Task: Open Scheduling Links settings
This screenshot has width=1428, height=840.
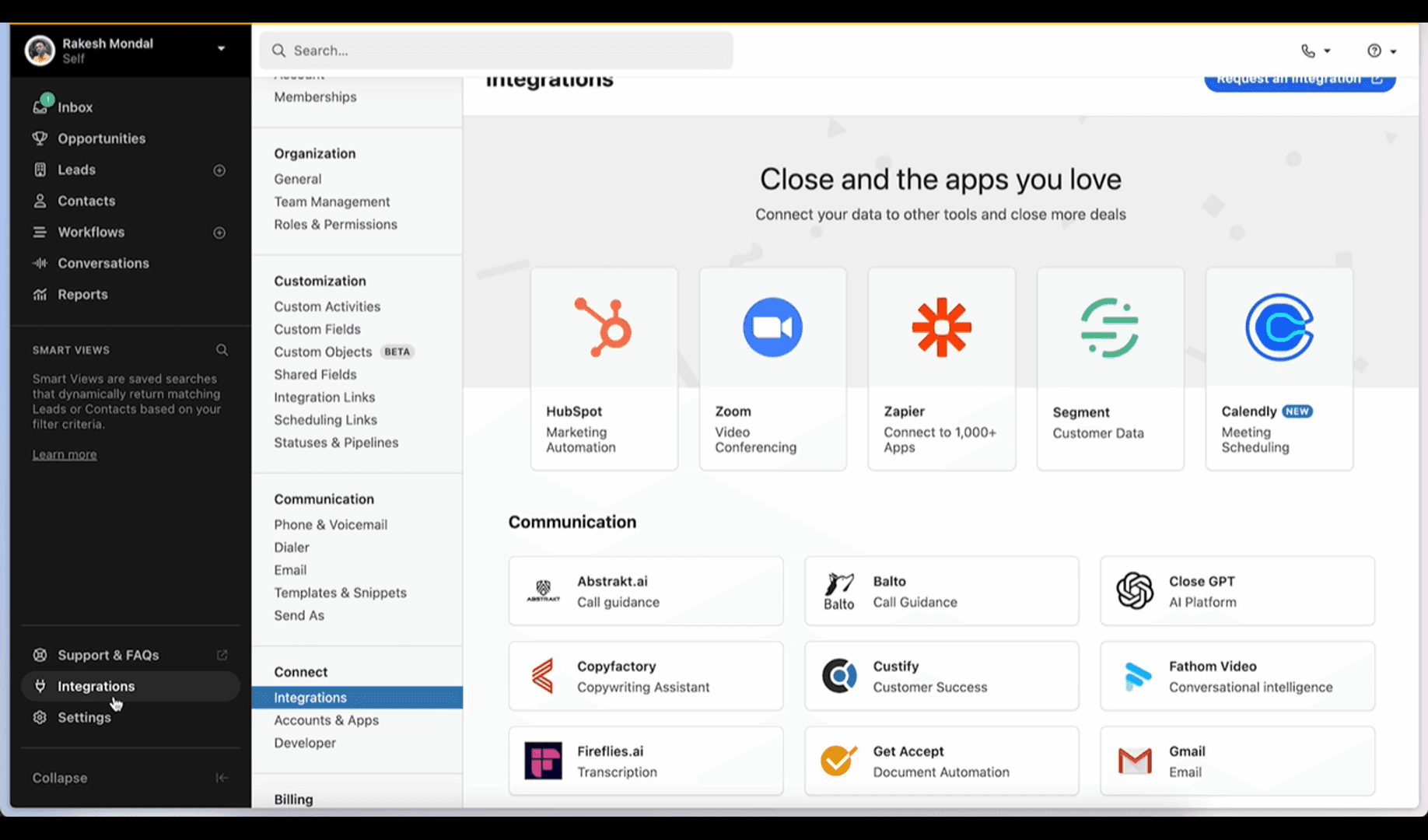Action: [x=325, y=419]
